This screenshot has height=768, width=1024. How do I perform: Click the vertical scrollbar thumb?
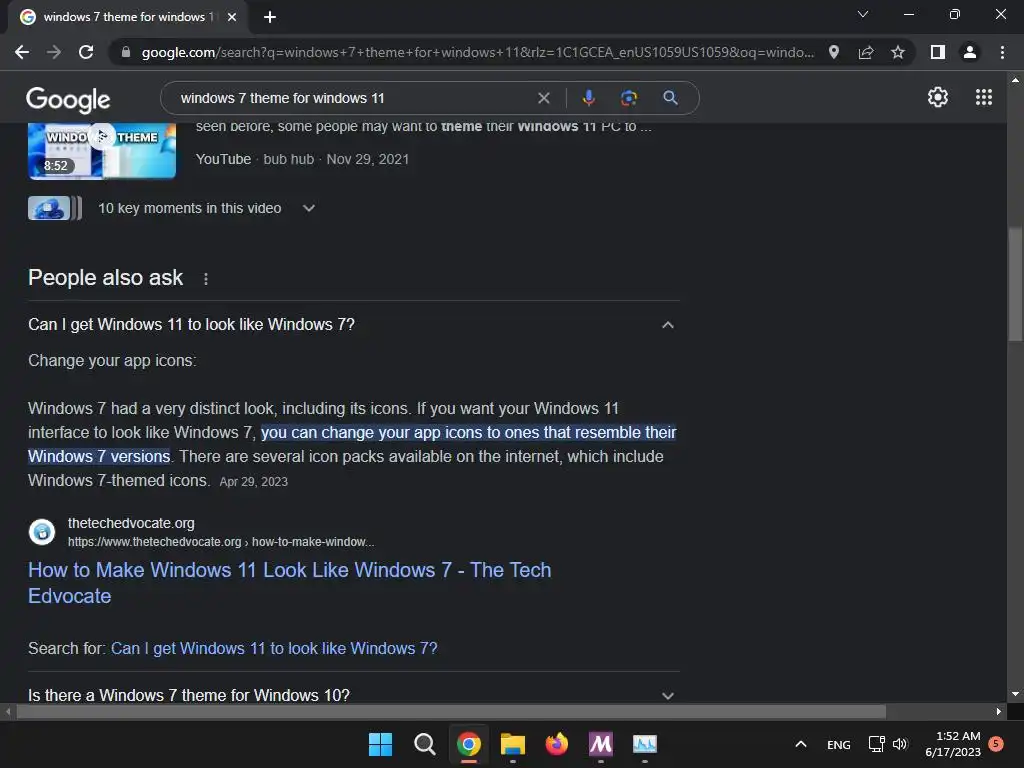[1015, 284]
